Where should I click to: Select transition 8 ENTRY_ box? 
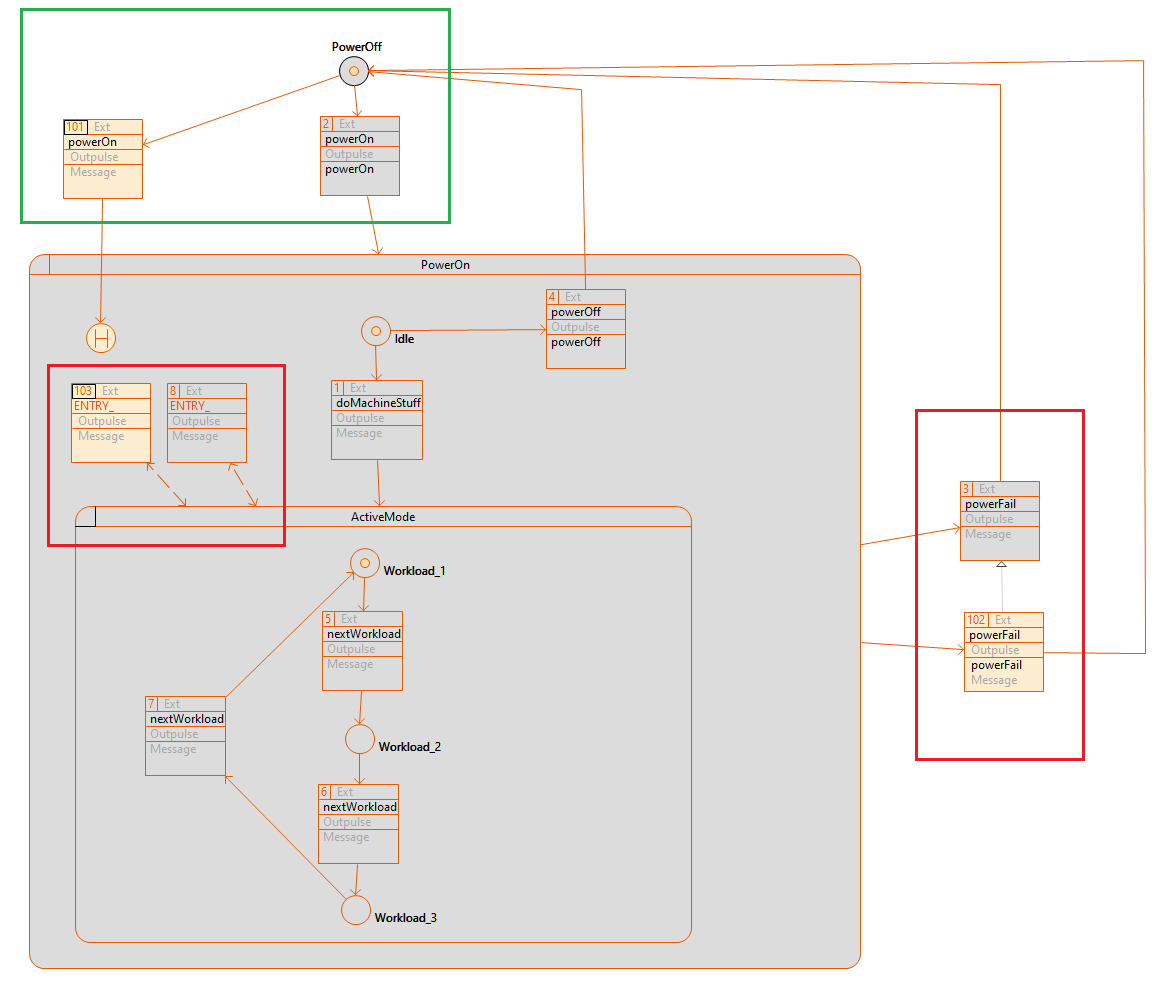click(x=207, y=423)
